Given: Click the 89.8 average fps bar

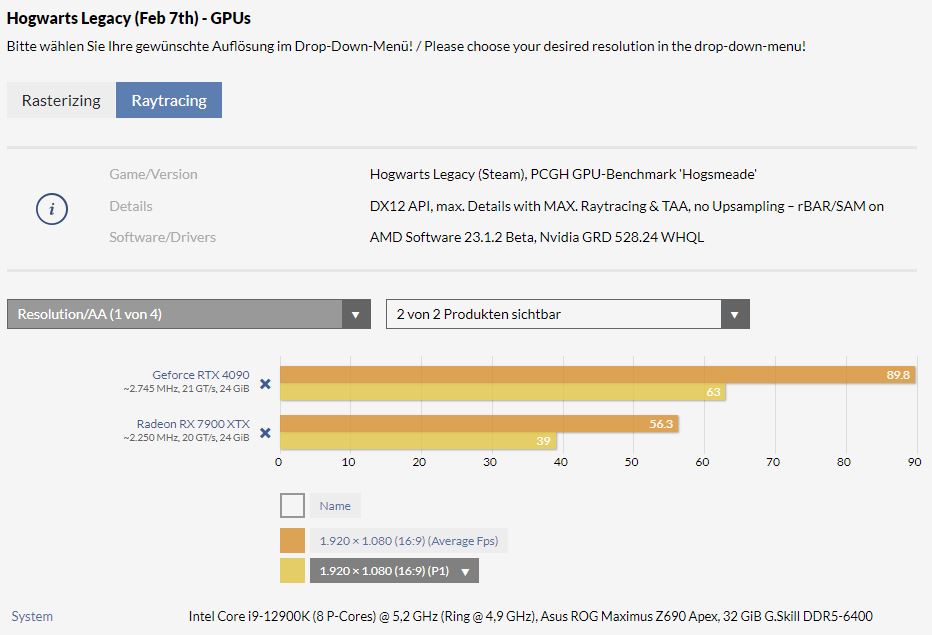Looking at the screenshot, I should [x=597, y=375].
